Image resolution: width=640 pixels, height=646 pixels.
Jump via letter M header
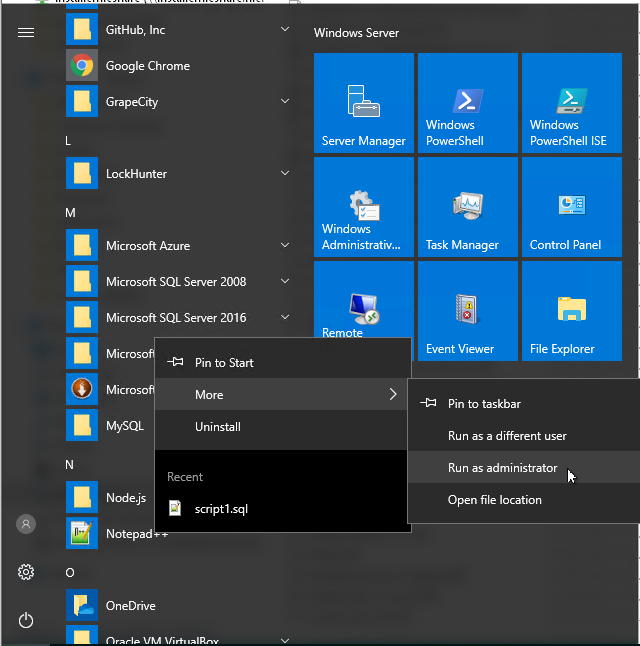[x=70, y=213]
